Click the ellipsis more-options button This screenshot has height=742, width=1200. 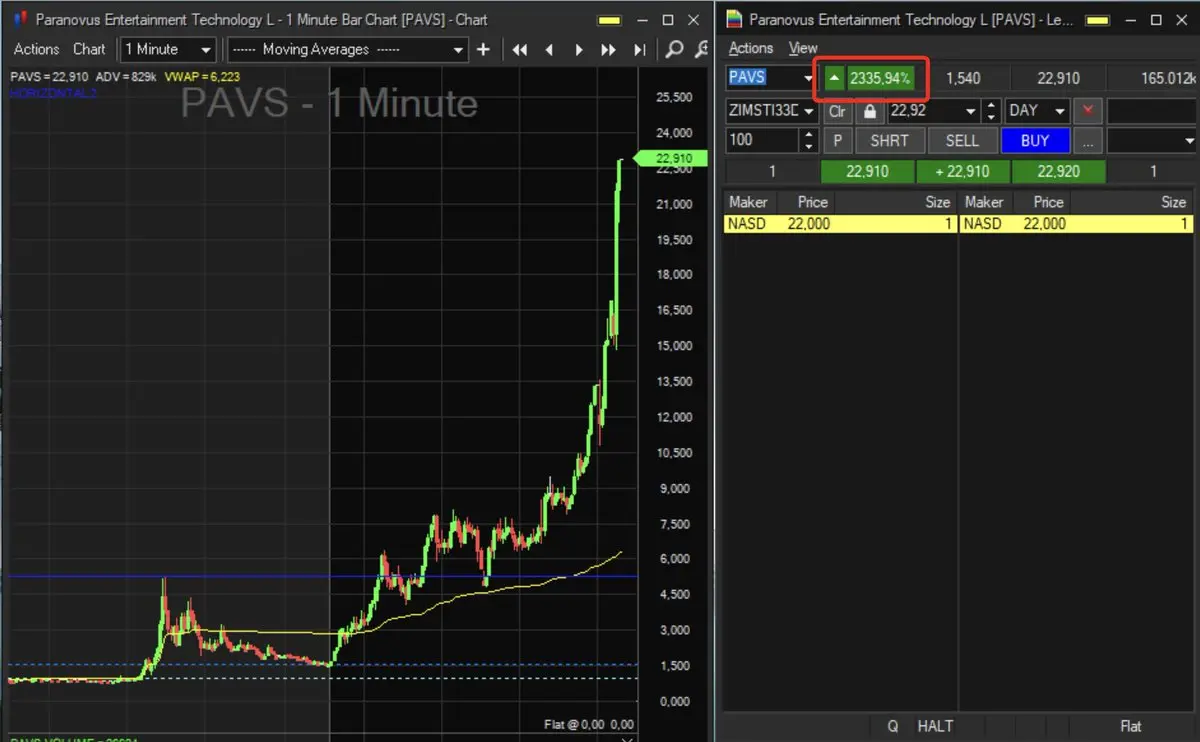coord(1088,141)
